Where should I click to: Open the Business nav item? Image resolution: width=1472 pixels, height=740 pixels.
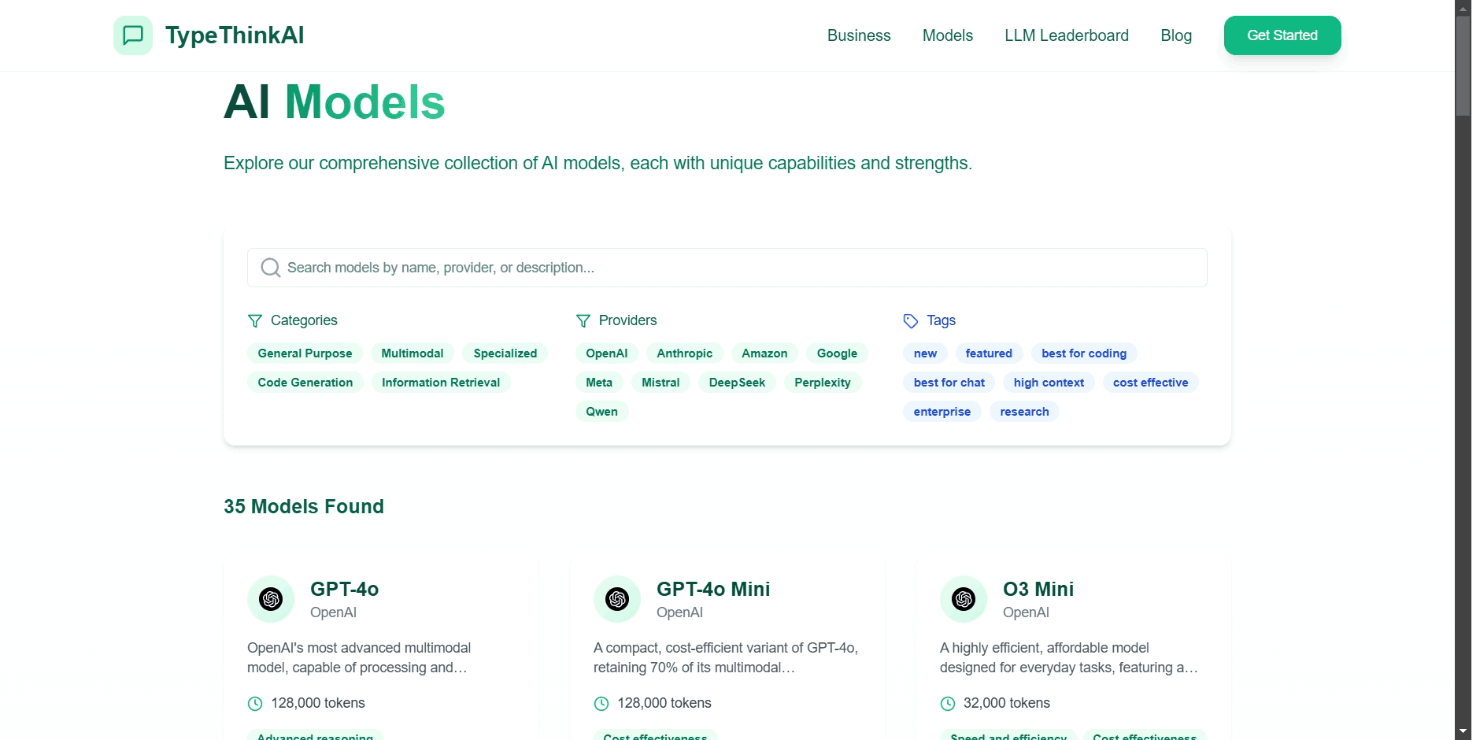859,36
